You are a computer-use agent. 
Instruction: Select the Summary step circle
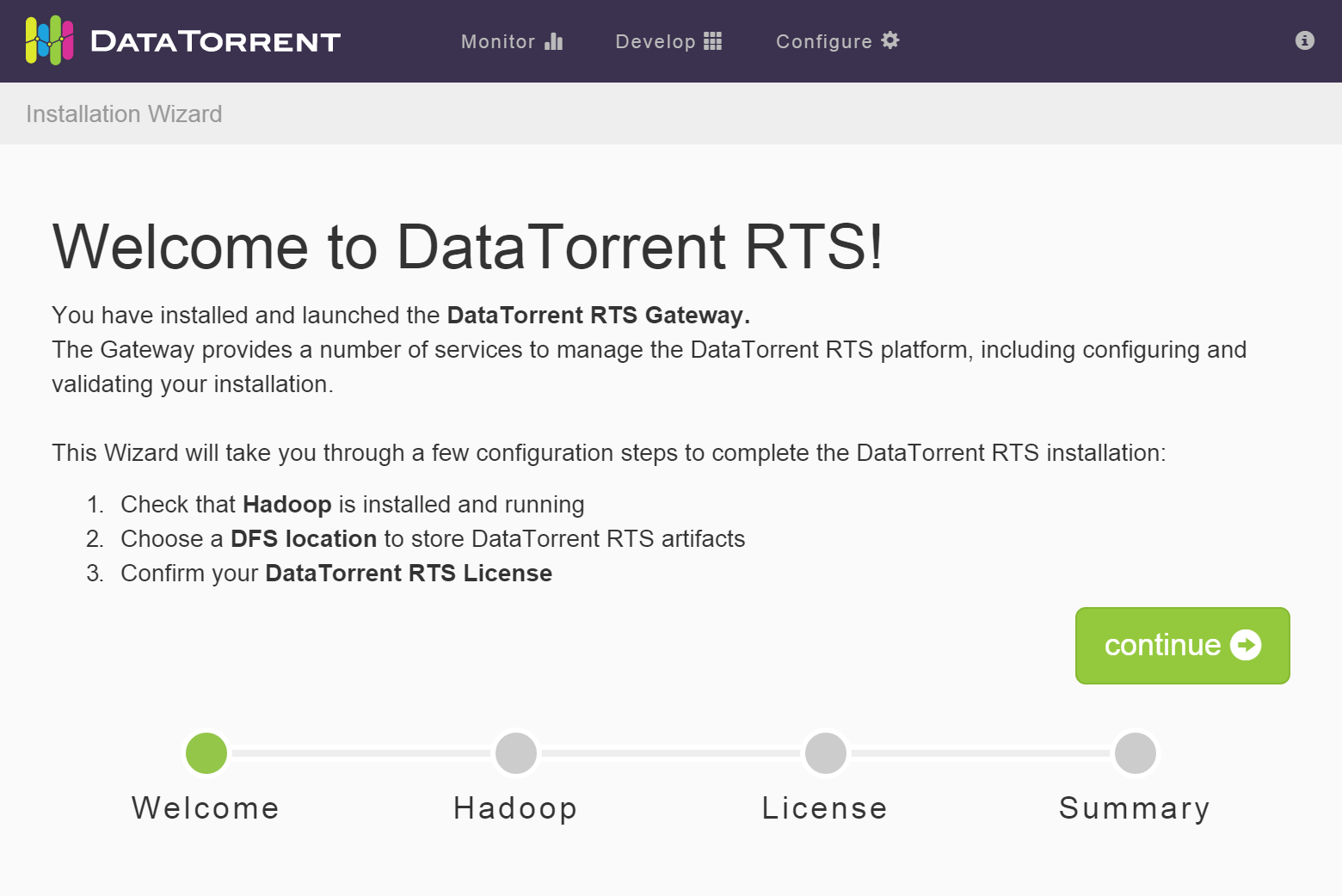pyautogui.click(x=1136, y=753)
